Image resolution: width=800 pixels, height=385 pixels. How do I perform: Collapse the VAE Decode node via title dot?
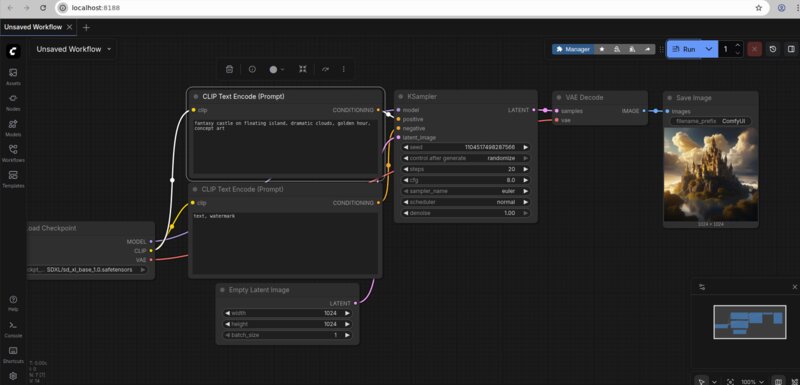tap(559, 97)
